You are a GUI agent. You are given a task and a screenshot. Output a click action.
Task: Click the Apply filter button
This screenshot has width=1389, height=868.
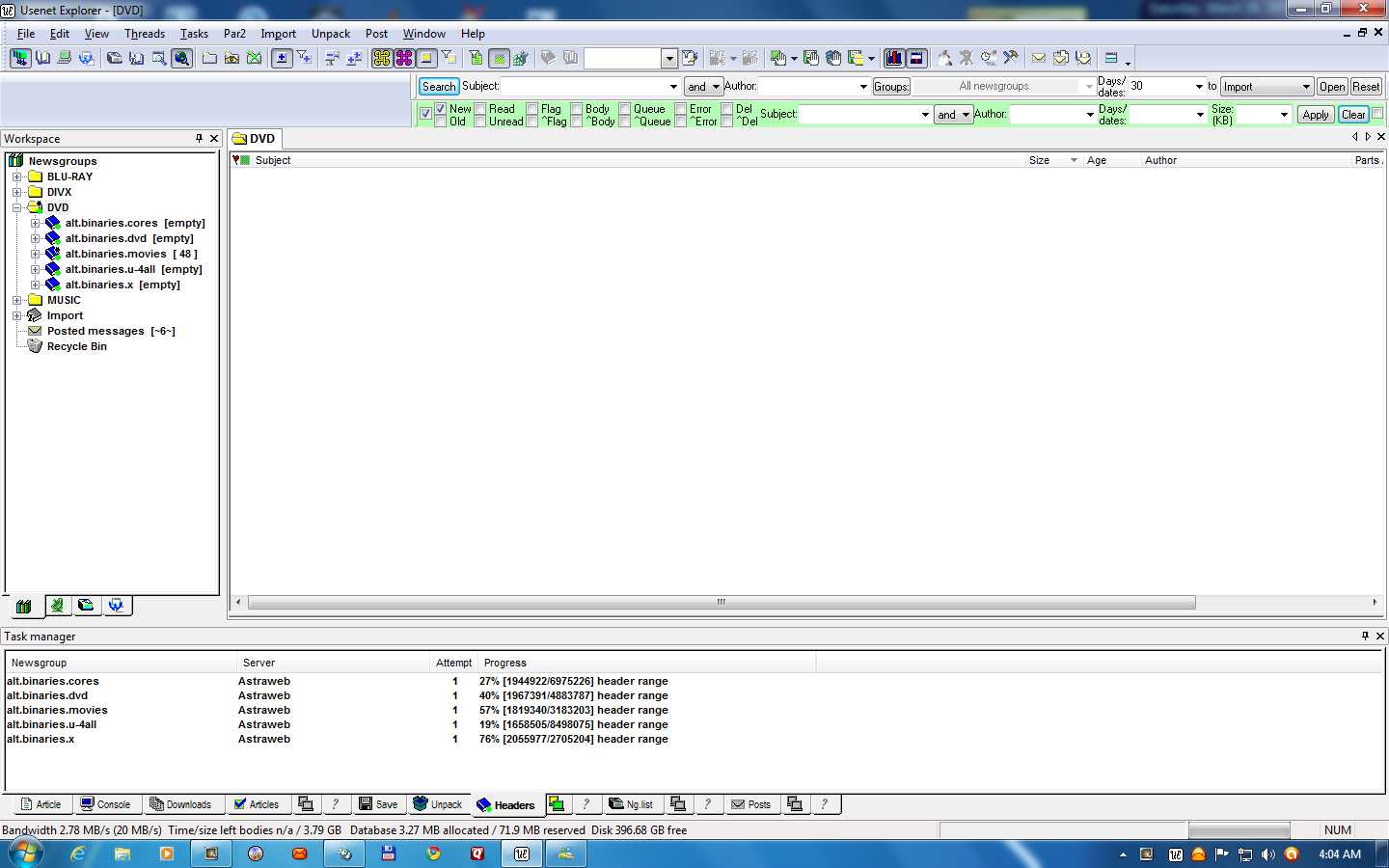tap(1315, 115)
